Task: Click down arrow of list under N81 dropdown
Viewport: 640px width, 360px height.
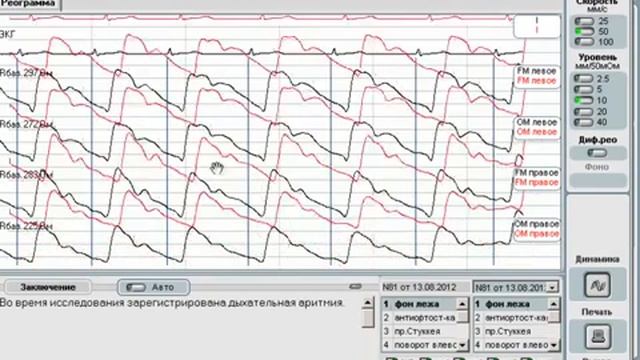Action: (x=553, y=345)
